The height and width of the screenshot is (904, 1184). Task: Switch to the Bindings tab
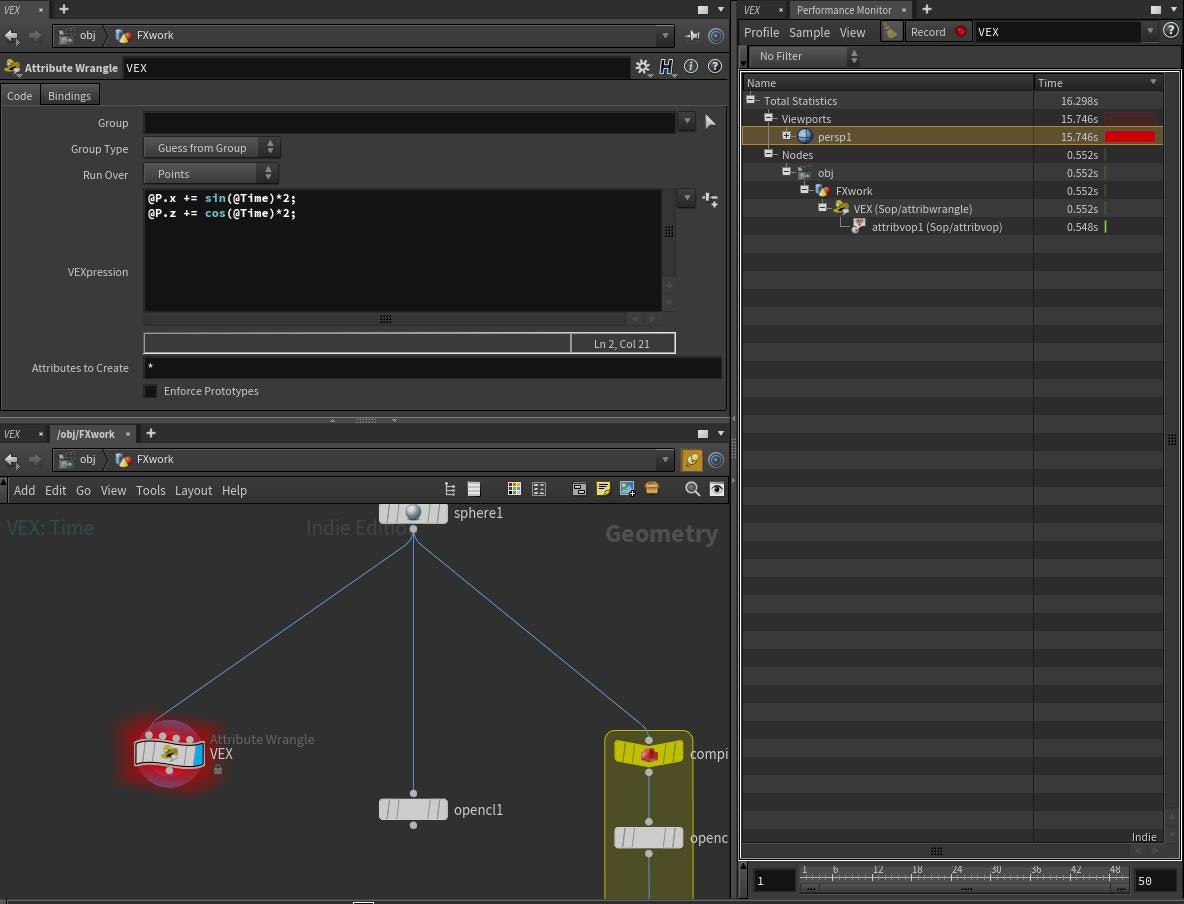[69, 96]
